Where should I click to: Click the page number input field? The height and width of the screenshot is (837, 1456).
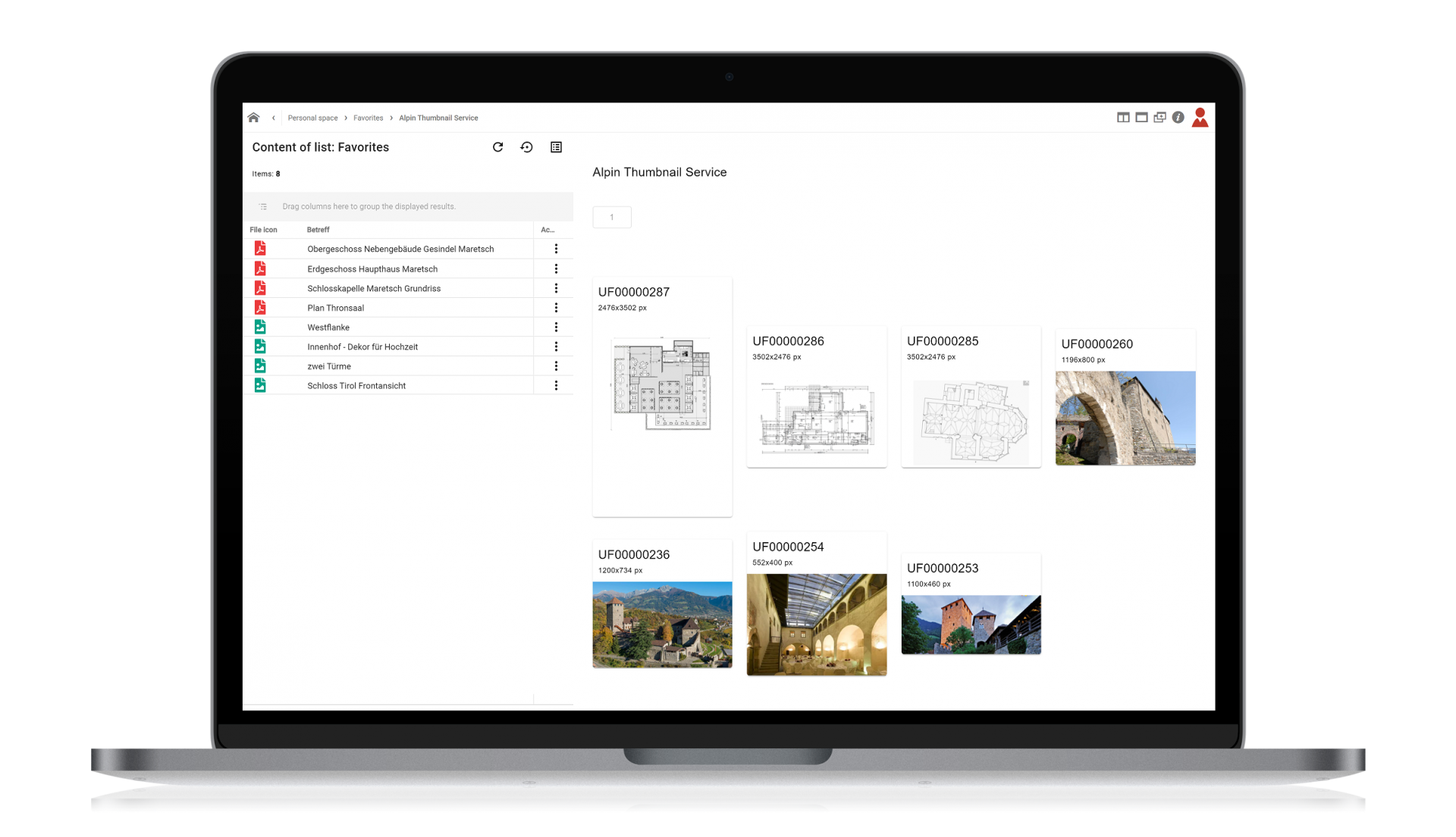coord(612,218)
